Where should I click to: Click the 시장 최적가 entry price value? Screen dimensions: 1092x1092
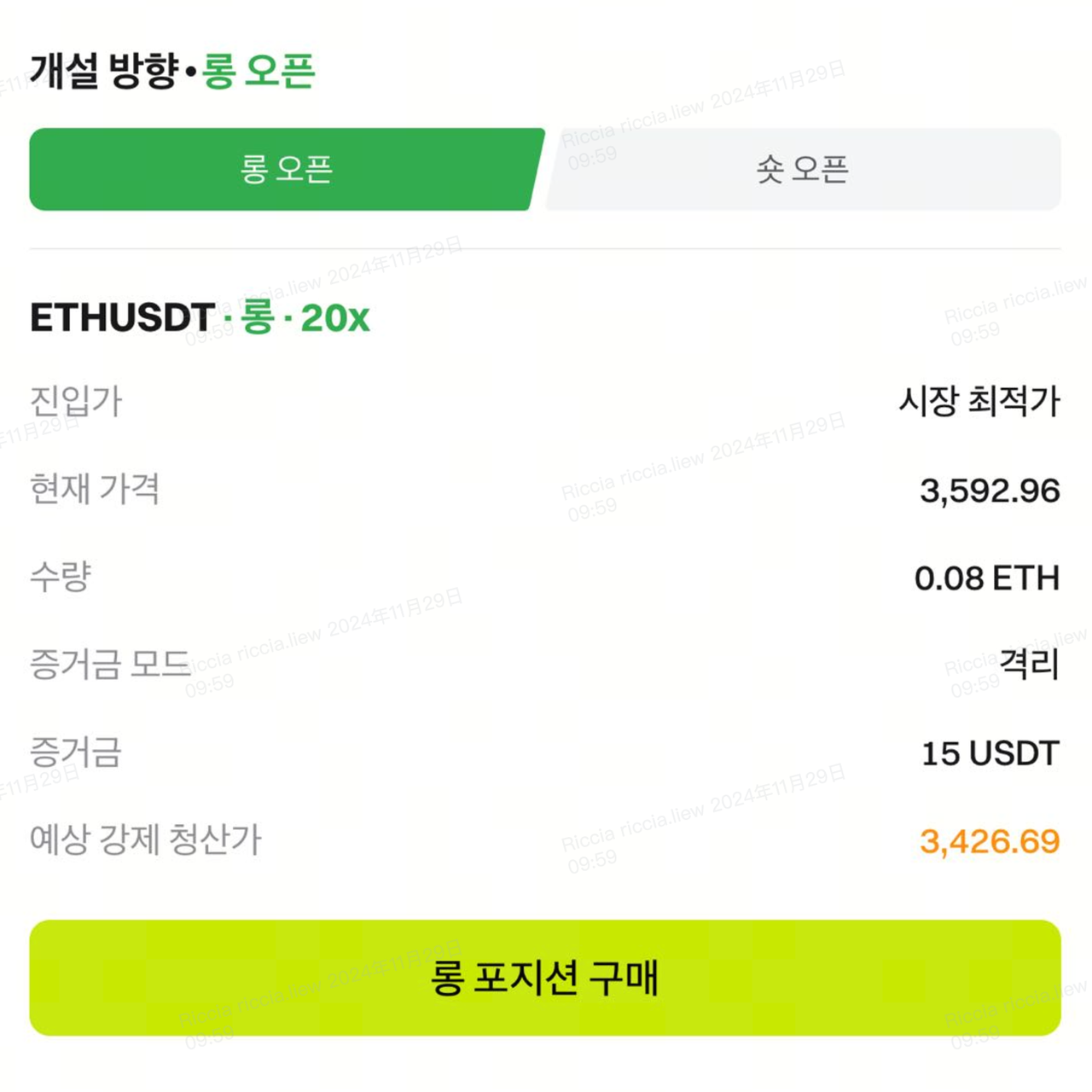pyautogui.click(x=979, y=401)
